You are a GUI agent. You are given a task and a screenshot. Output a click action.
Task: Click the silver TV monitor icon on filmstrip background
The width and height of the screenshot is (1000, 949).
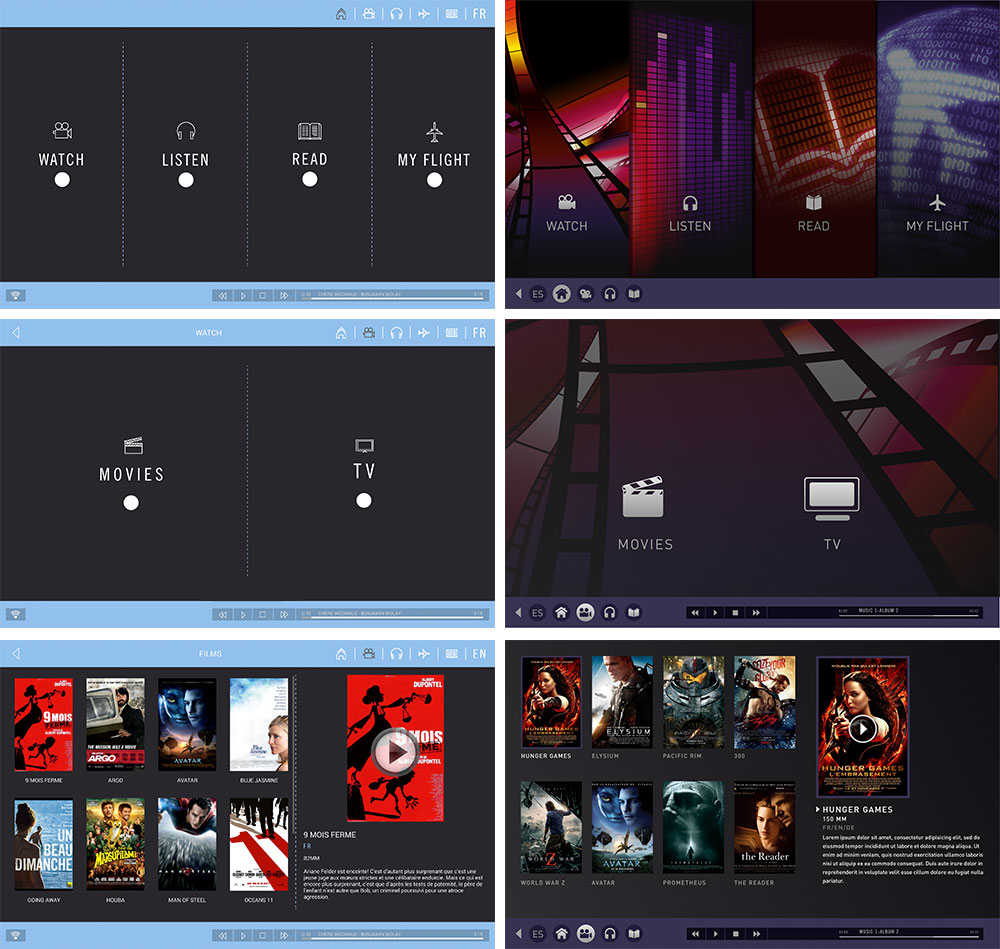[832, 499]
